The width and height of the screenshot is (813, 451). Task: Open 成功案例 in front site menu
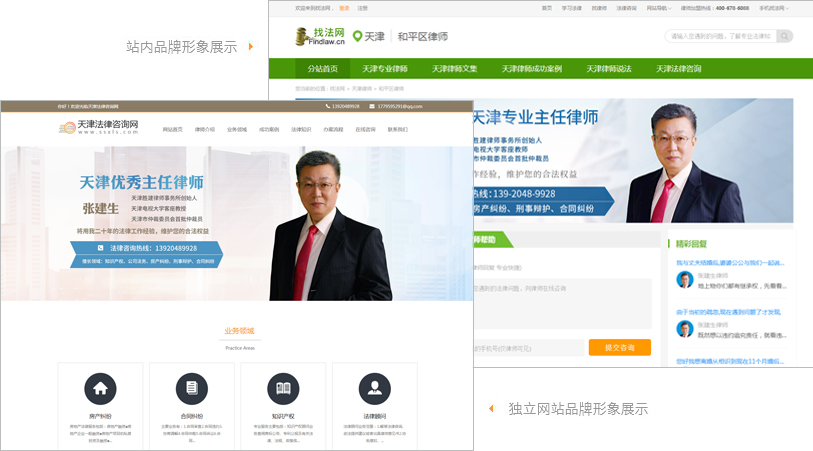tap(269, 130)
